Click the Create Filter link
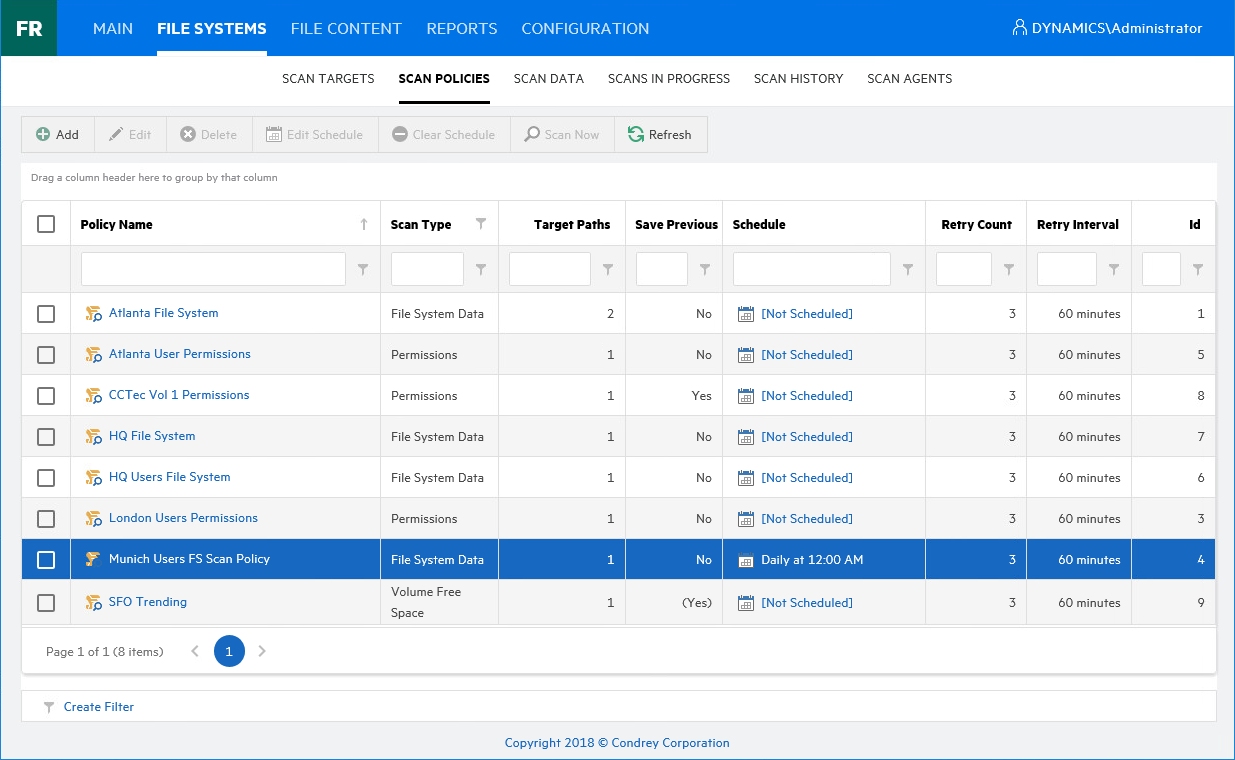The image size is (1235, 760). 98,707
